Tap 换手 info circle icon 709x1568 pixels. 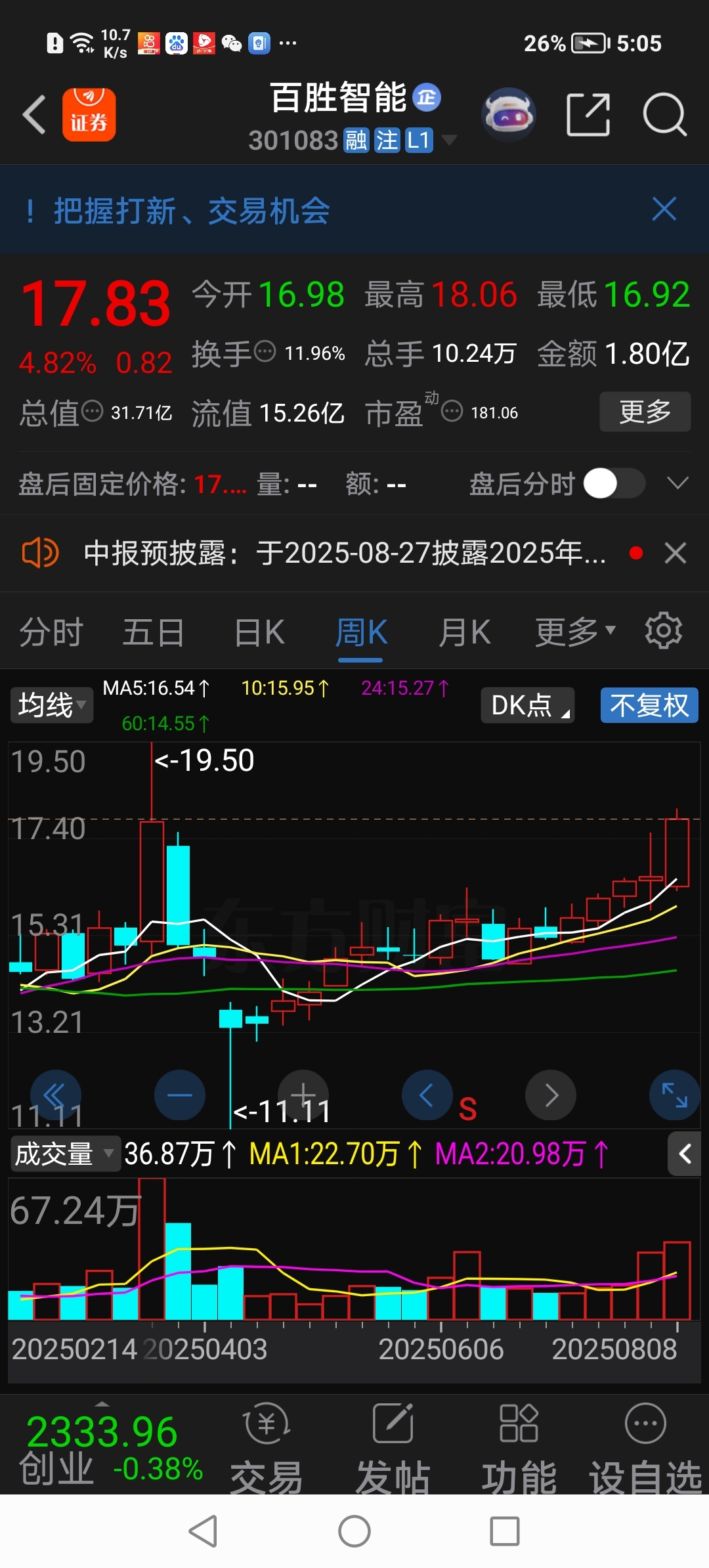(x=265, y=351)
